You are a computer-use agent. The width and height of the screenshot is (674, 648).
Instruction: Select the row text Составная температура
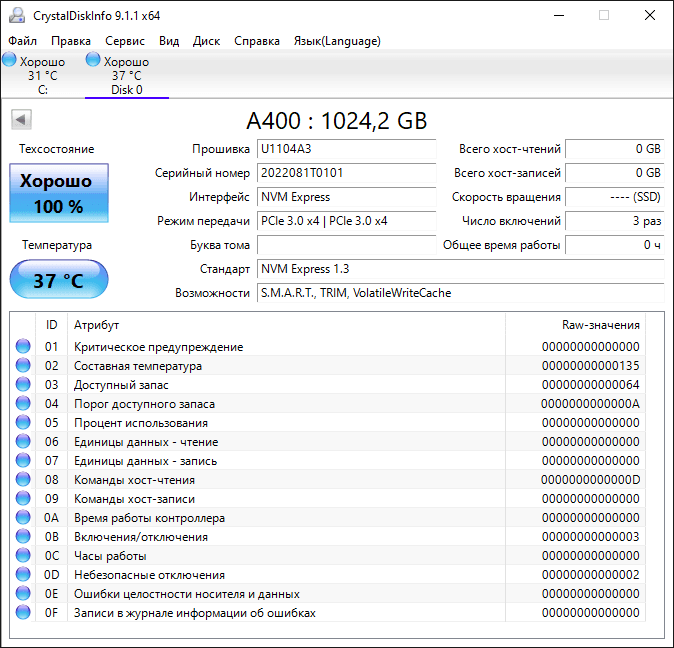pos(138,366)
